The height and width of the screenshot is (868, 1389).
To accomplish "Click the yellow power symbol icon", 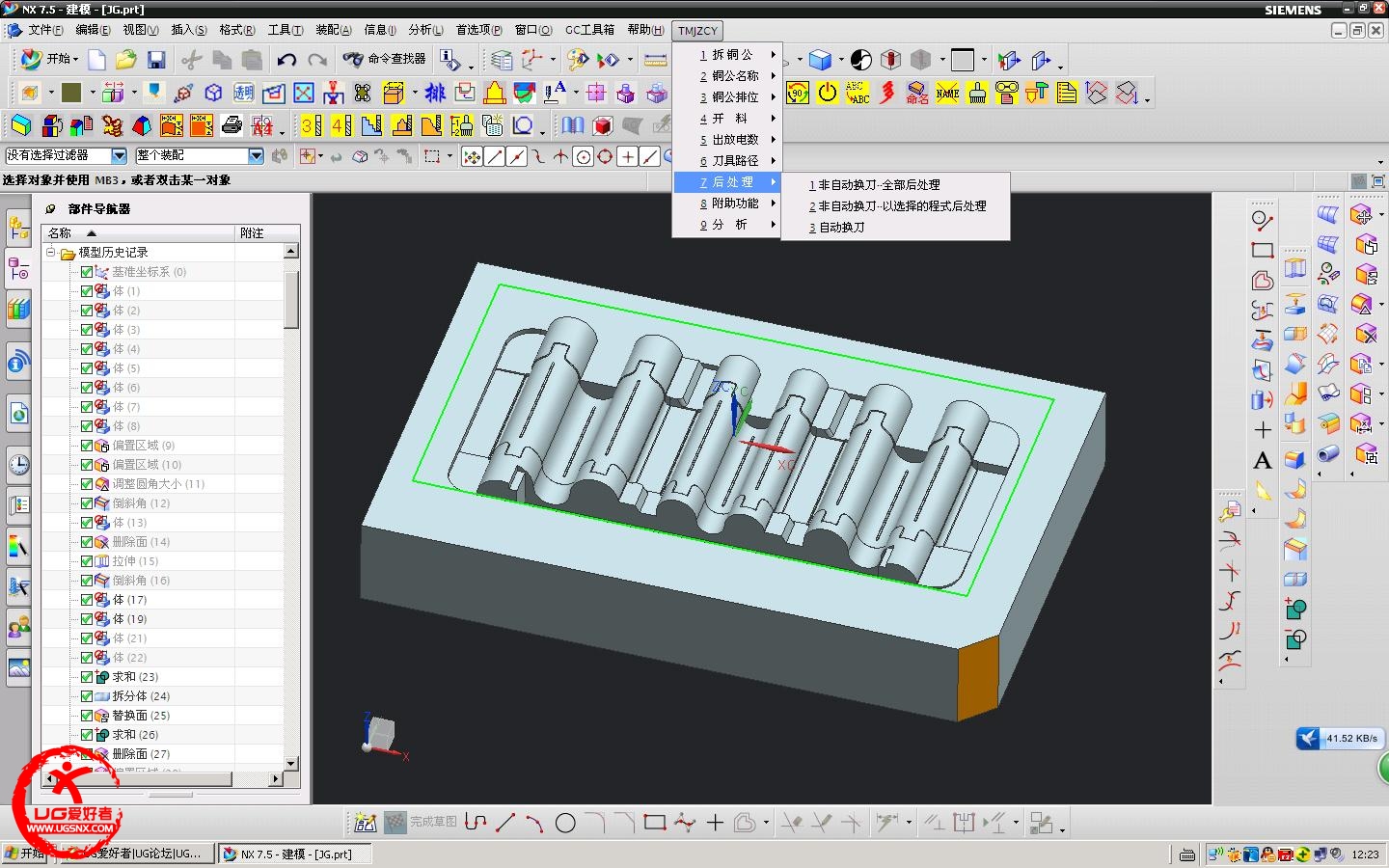I will (828, 93).
